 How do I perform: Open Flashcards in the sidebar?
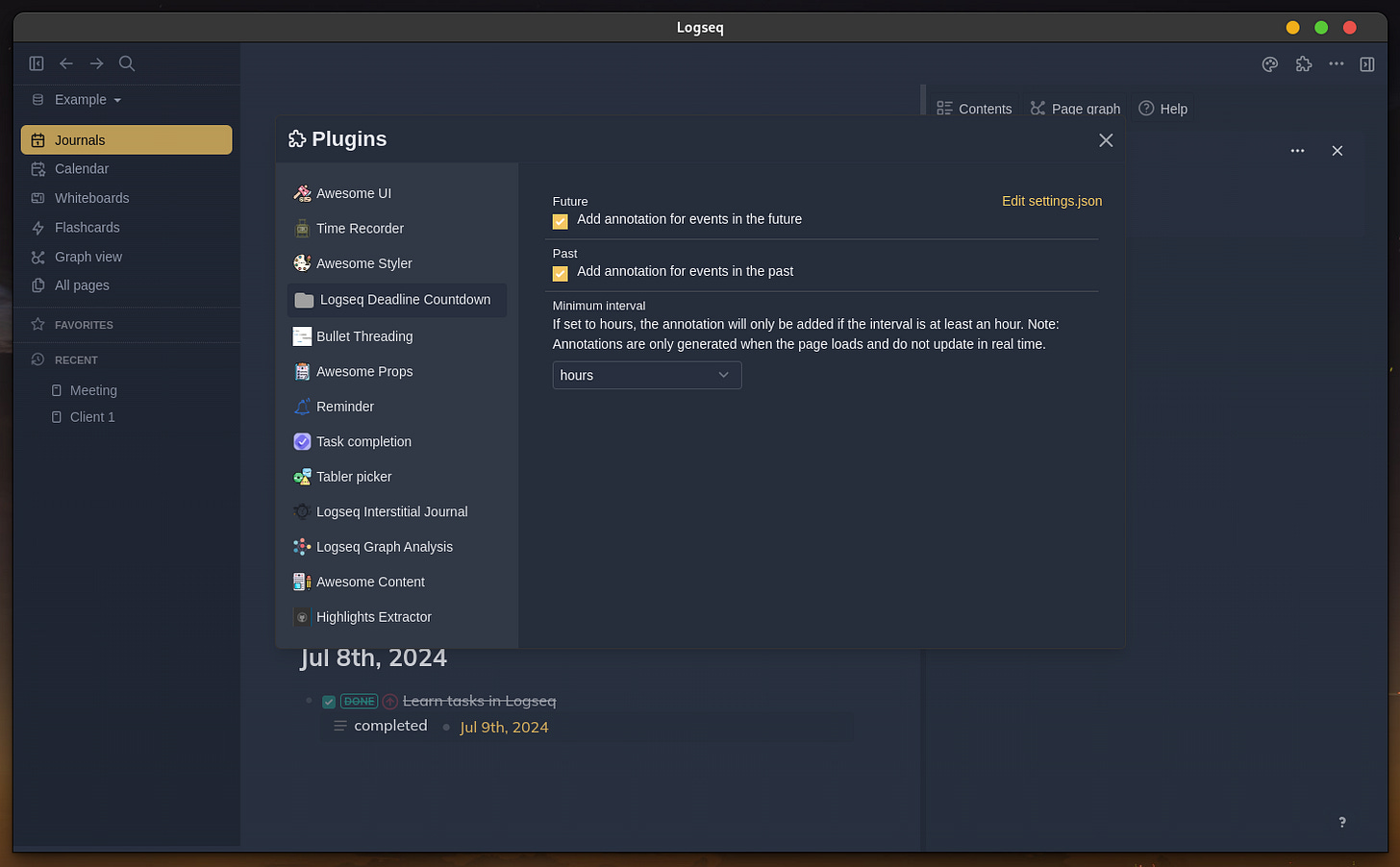pos(126,228)
